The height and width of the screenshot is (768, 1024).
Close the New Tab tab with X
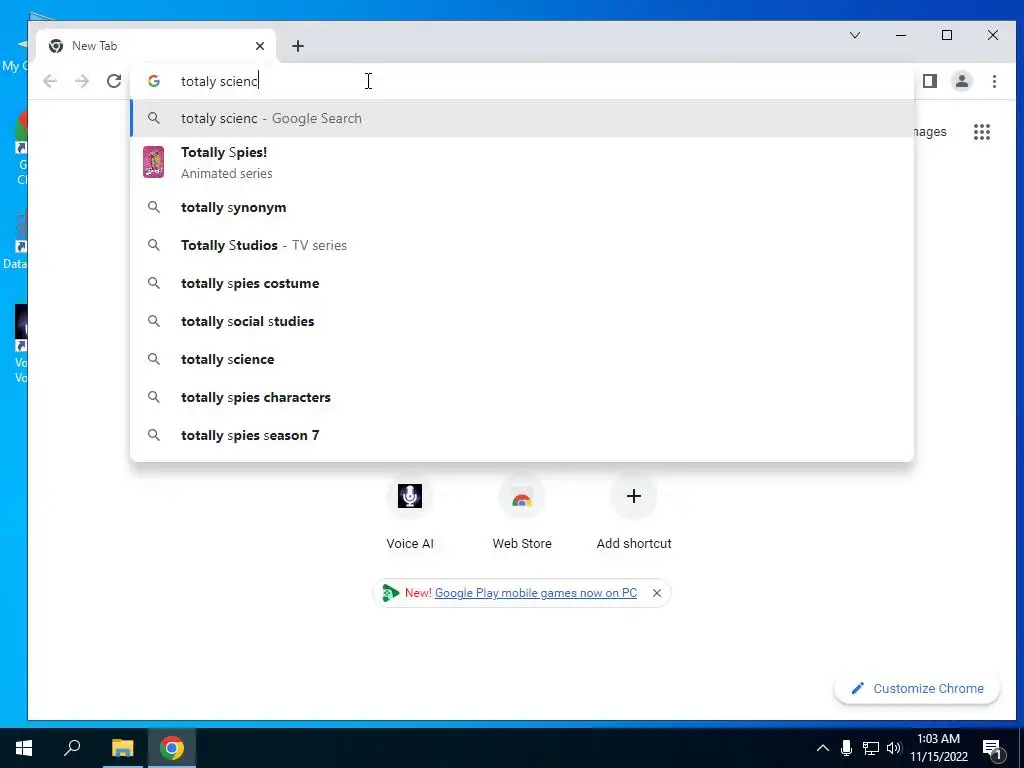260,46
